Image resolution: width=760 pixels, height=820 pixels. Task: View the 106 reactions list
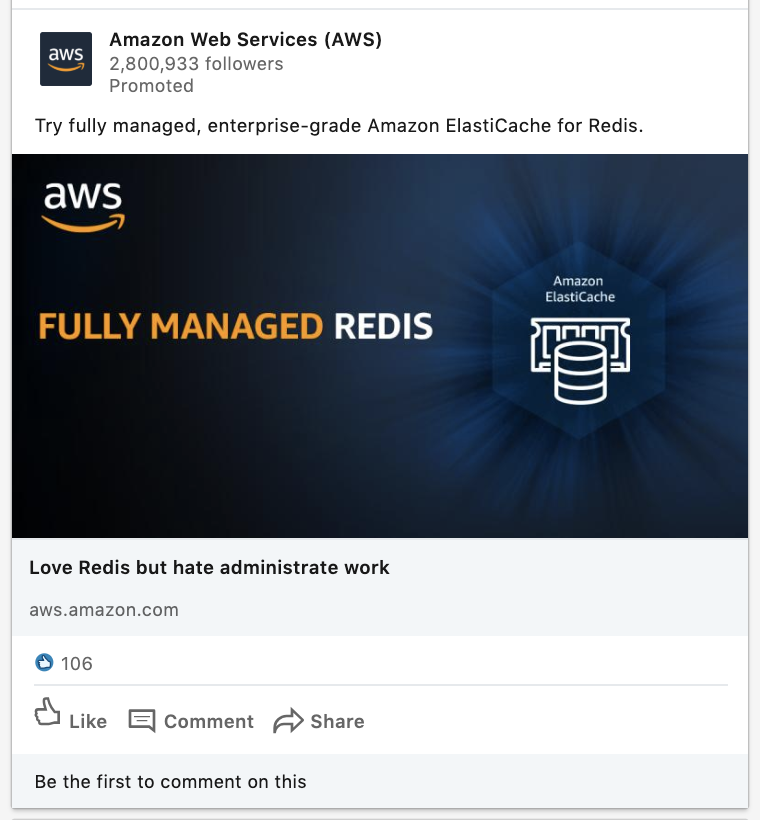click(75, 663)
